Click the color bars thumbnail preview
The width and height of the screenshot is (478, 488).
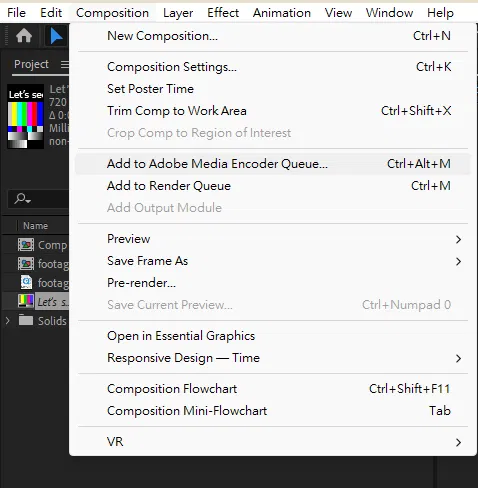tap(26, 117)
